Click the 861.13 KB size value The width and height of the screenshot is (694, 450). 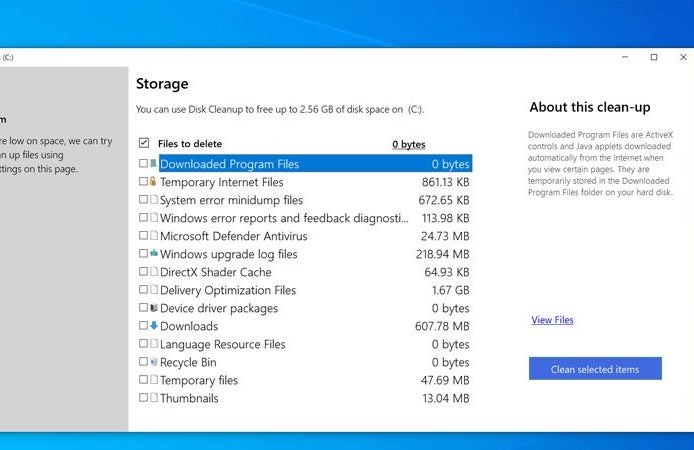[x=445, y=182]
